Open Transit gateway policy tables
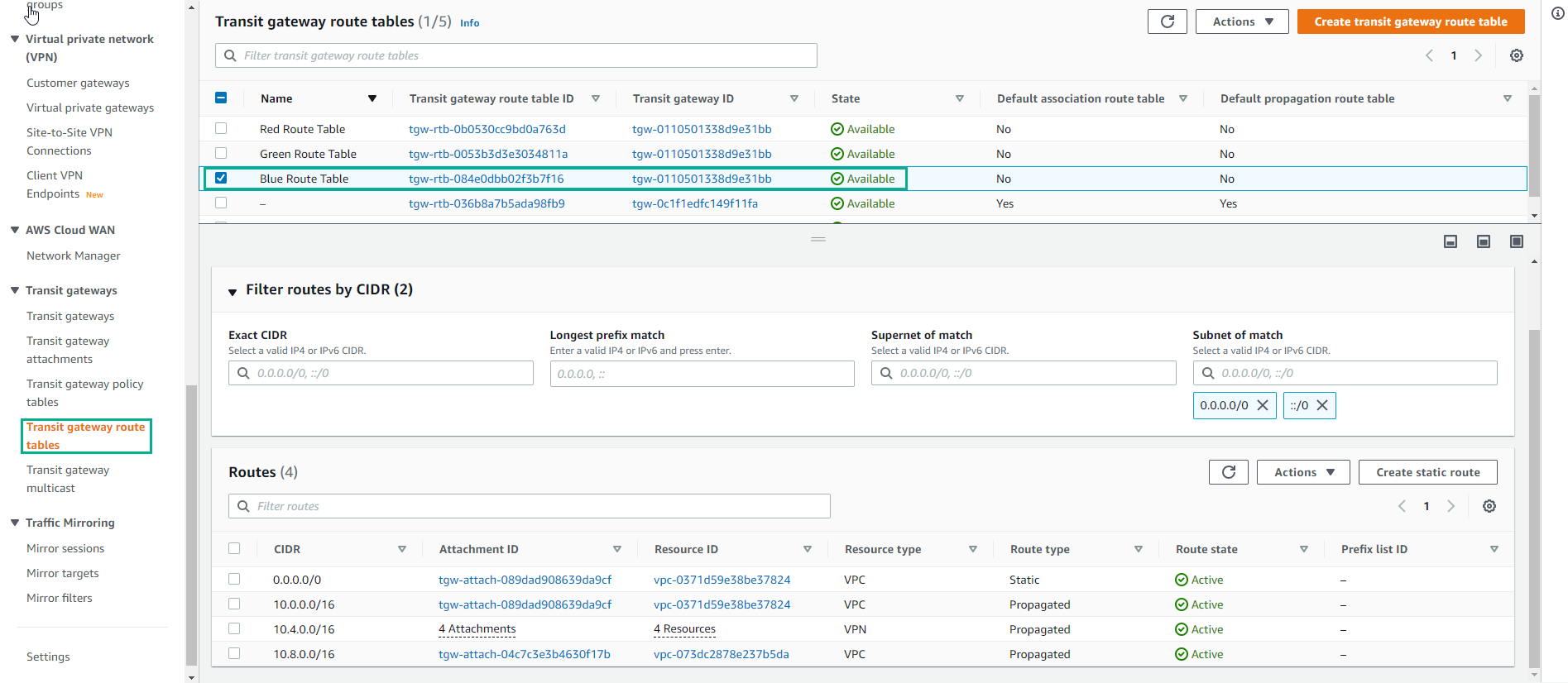The width and height of the screenshot is (1568, 683). [x=85, y=393]
